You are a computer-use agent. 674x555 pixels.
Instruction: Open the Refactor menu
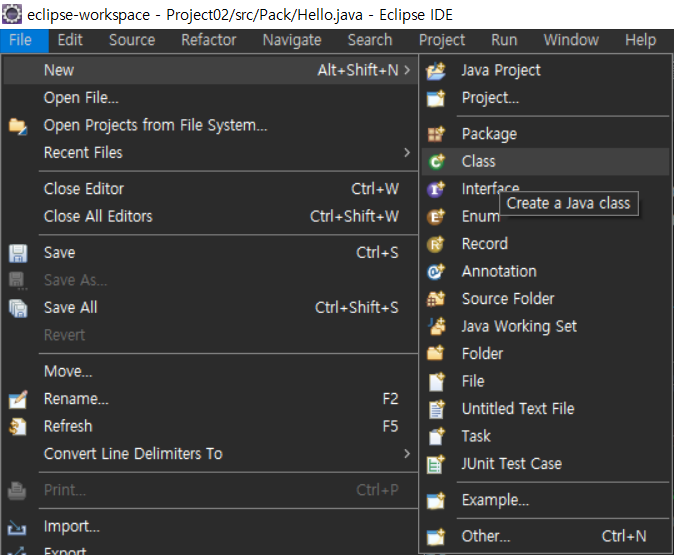[x=209, y=40]
